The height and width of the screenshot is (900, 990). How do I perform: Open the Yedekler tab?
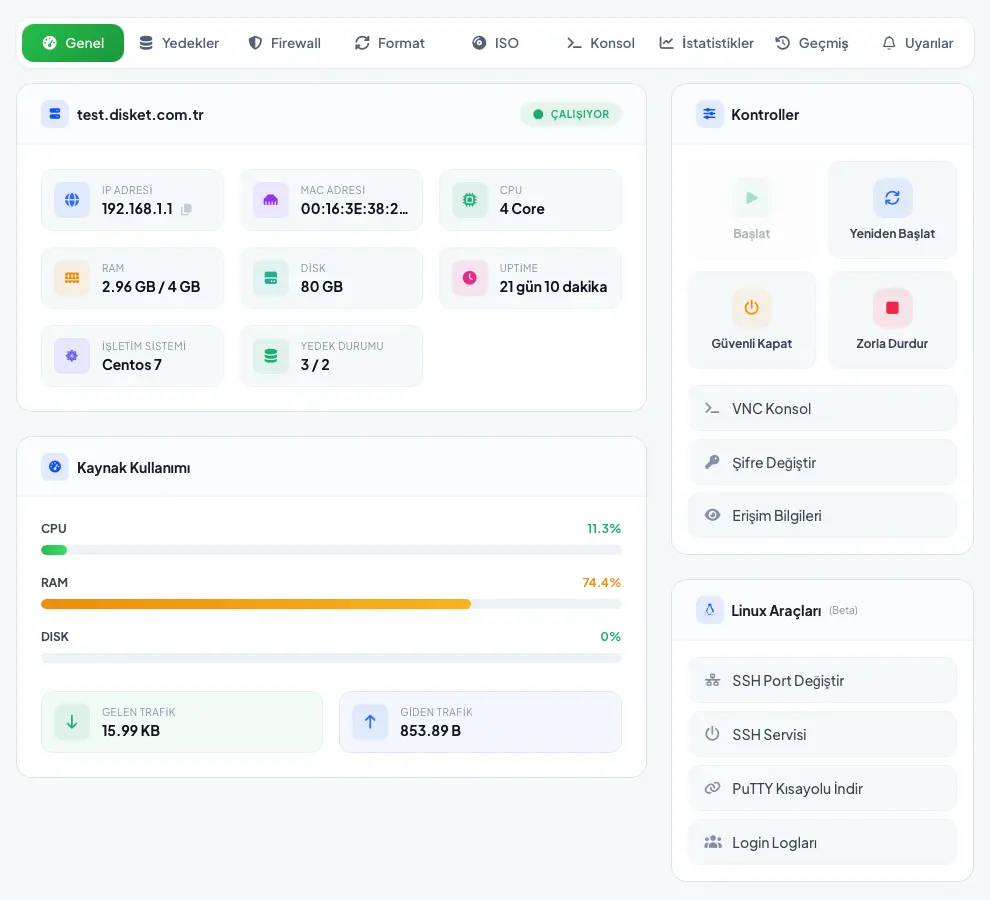pyautogui.click(x=179, y=43)
